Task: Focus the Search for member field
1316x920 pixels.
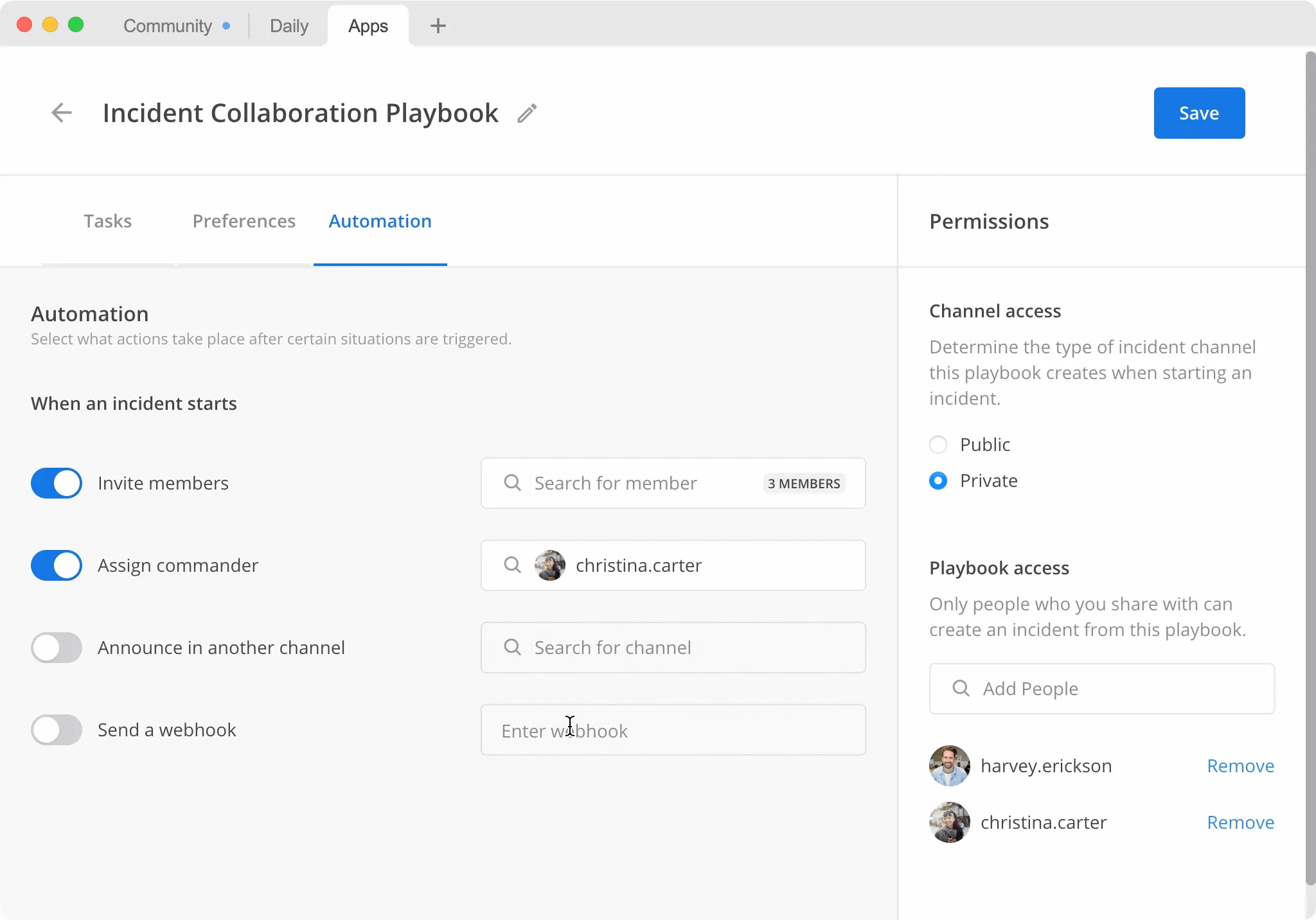Action: tap(673, 483)
